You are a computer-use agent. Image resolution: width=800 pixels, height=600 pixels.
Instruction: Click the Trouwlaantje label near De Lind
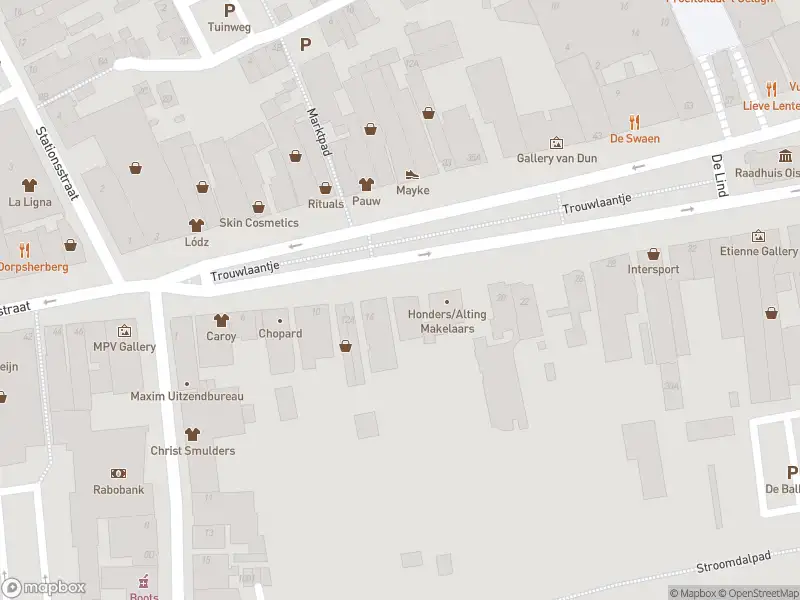597,203
